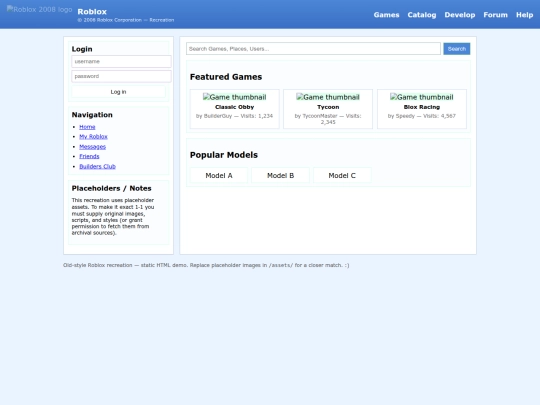Open the Messages link
The width and height of the screenshot is (540, 405).
click(x=92, y=146)
